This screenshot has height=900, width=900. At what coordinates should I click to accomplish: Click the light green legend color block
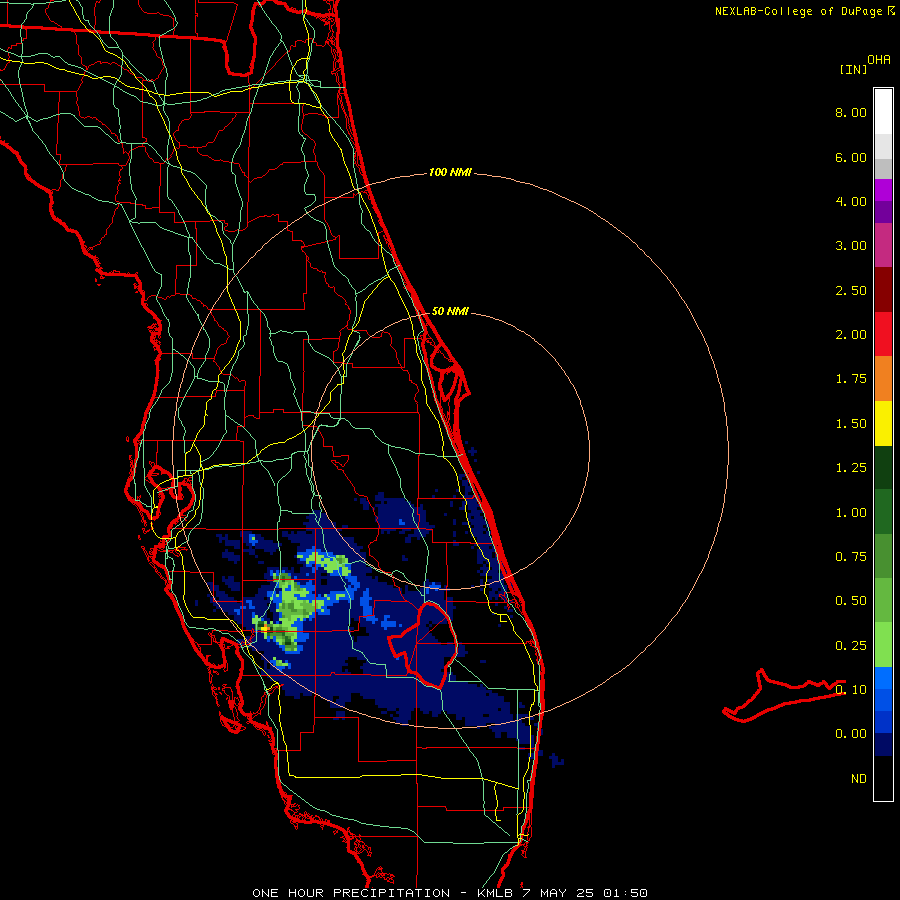coord(883,645)
